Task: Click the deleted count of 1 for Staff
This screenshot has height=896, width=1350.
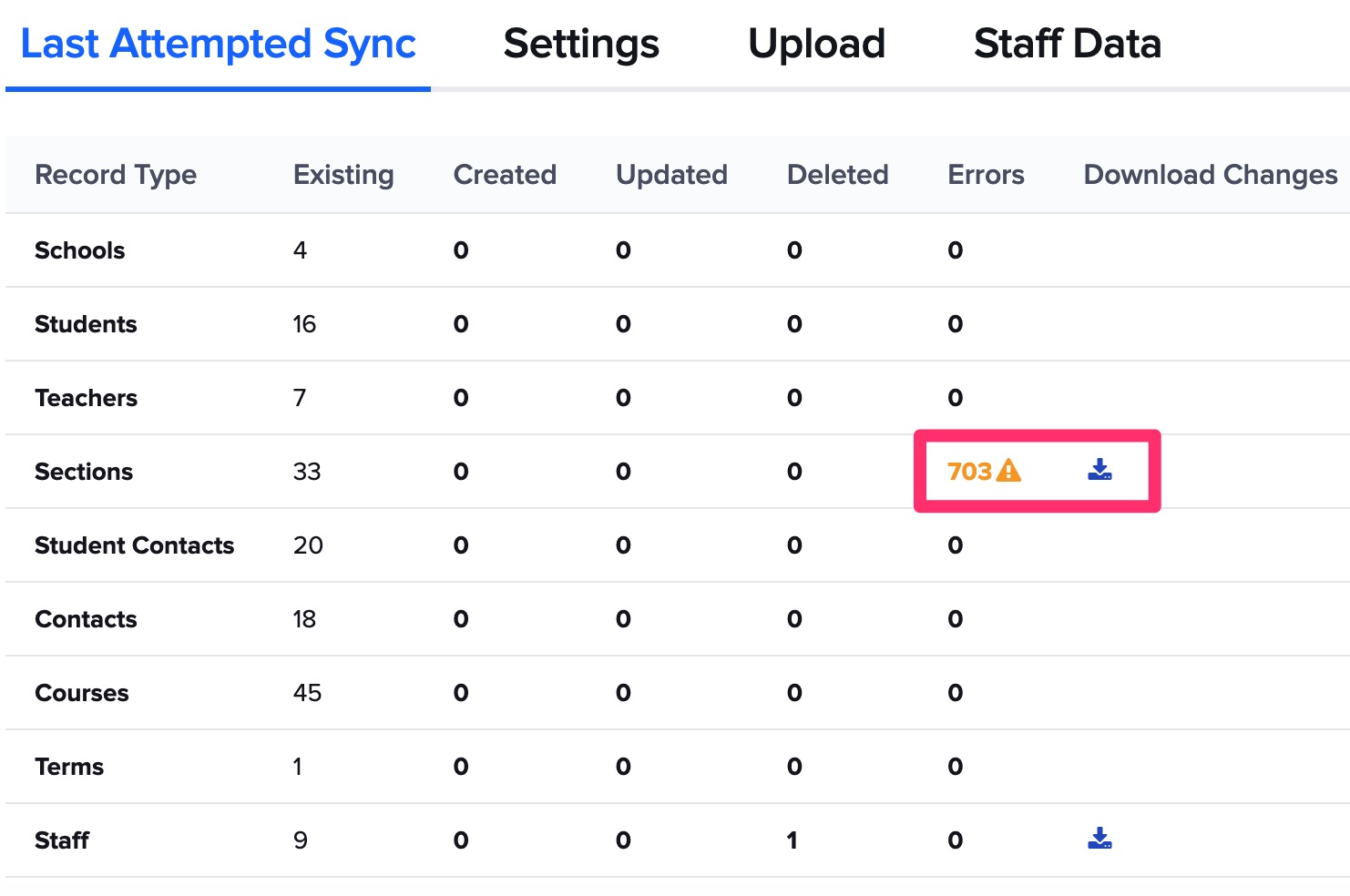Action: [x=793, y=840]
